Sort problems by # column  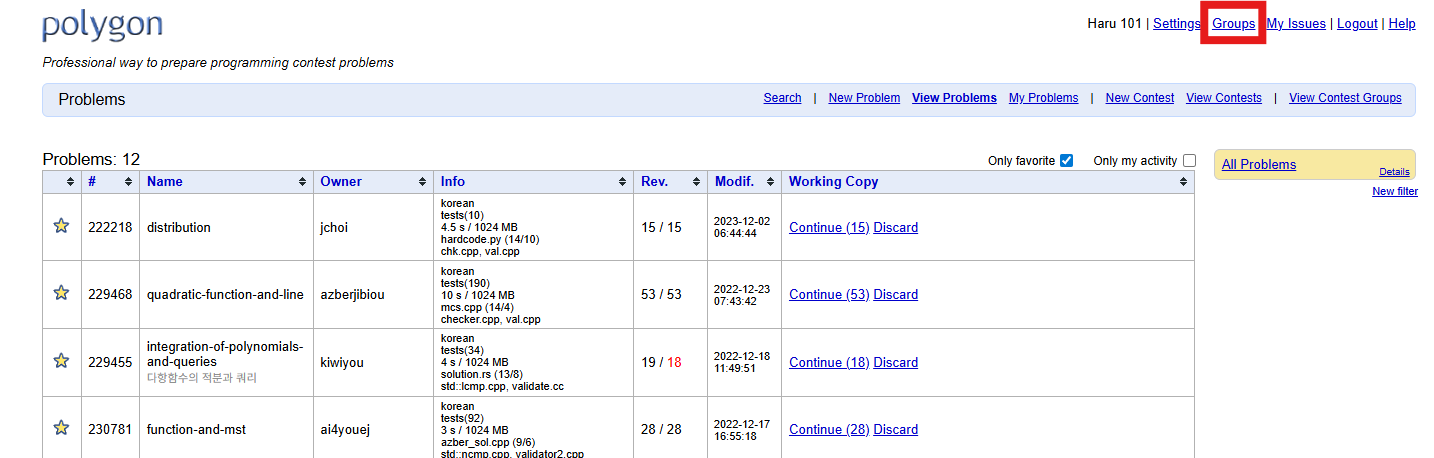pyautogui.click(x=110, y=182)
